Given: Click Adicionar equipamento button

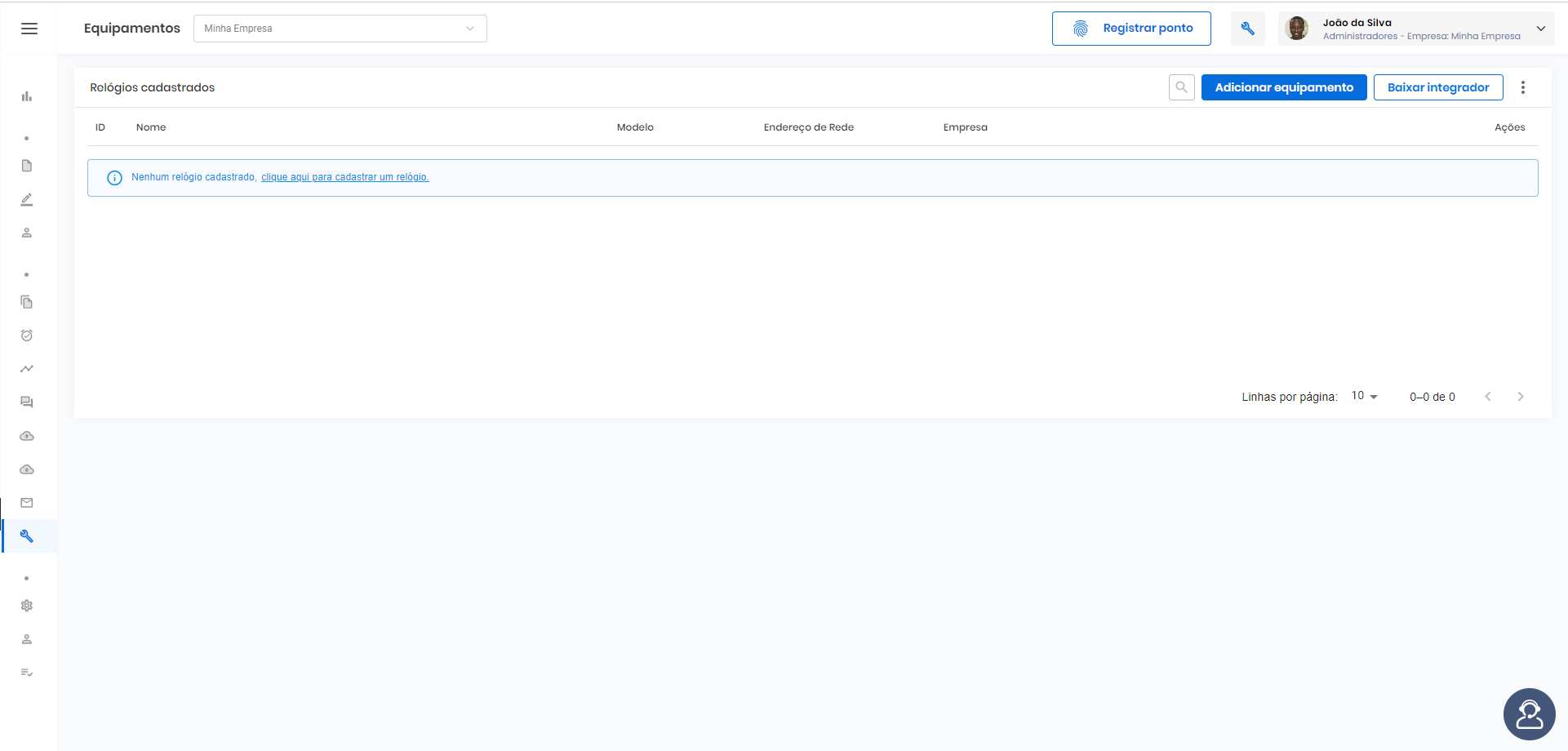Looking at the screenshot, I should click(1284, 87).
